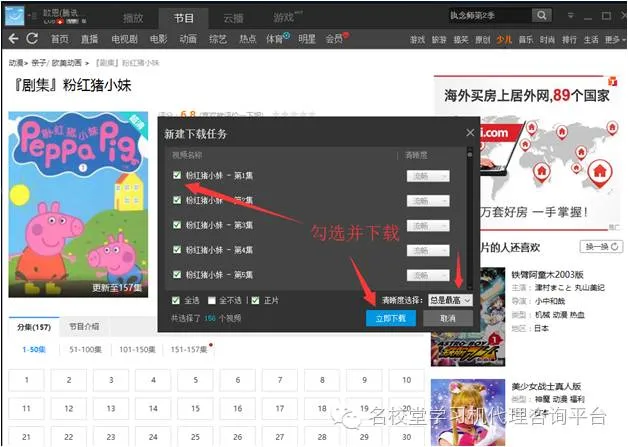Open quality dropdown for 第1集
The height and width of the screenshot is (447, 628).
[428, 176]
